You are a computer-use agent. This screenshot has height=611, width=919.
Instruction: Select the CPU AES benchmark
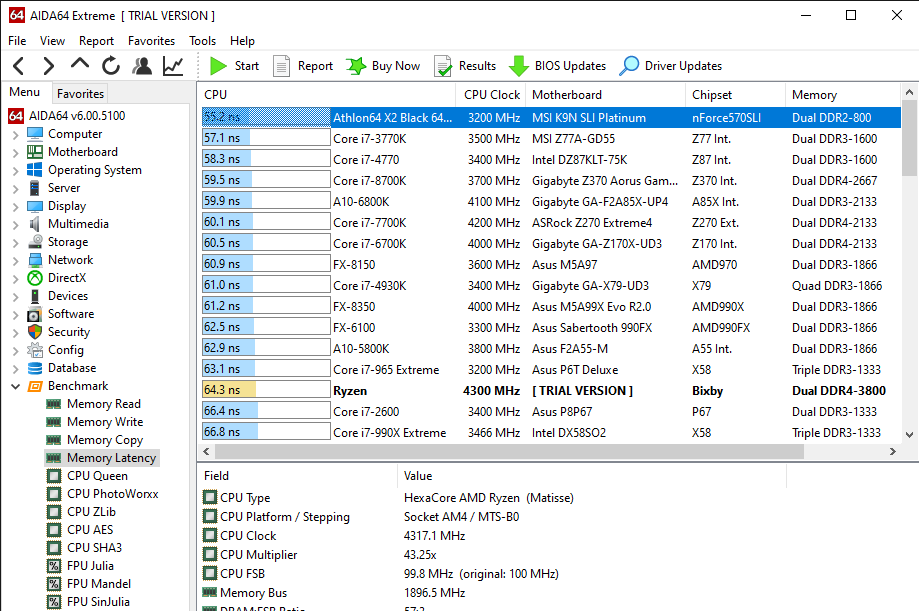[90, 530]
